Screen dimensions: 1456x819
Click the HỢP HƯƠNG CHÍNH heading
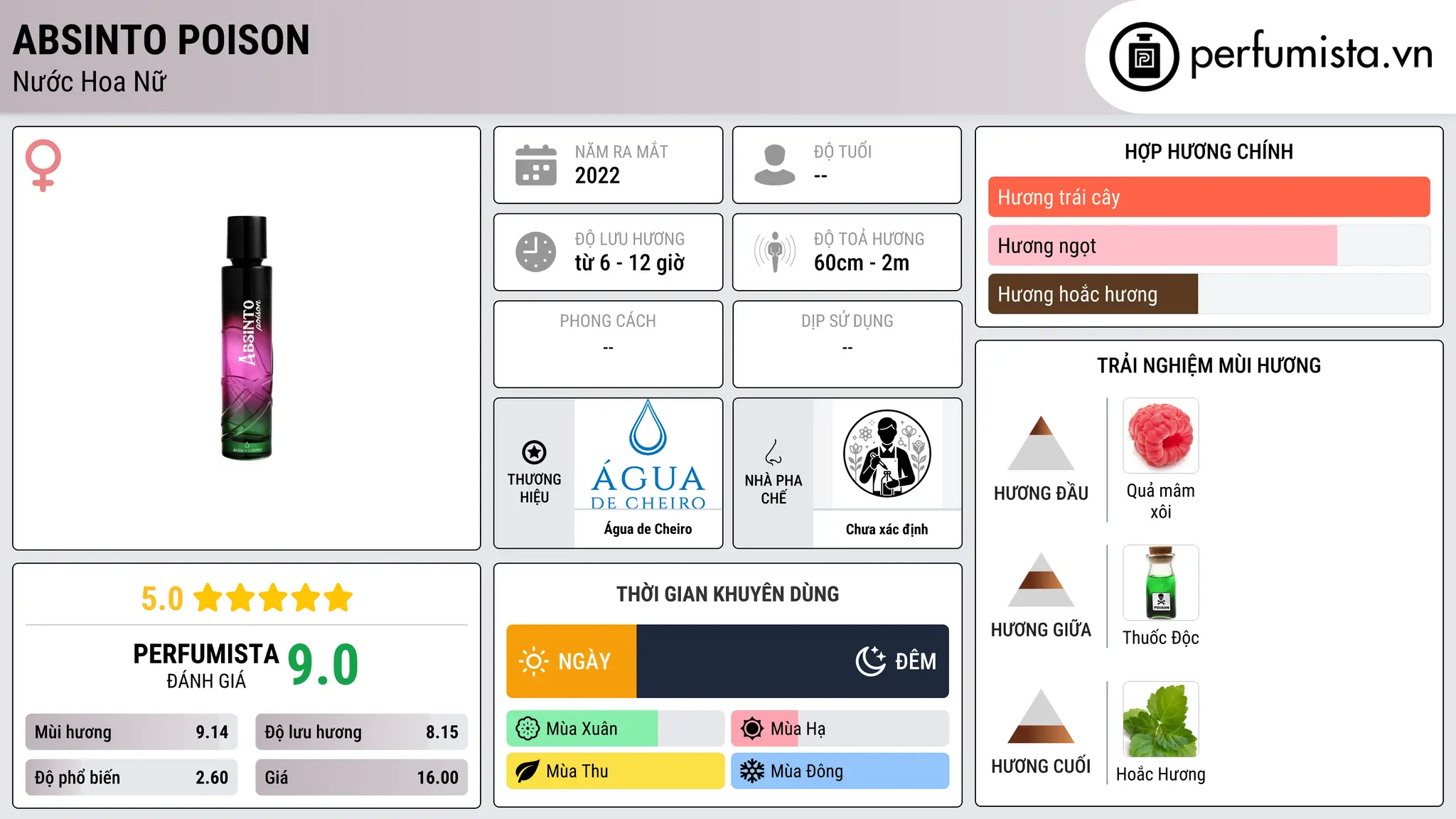[1209, 151]
